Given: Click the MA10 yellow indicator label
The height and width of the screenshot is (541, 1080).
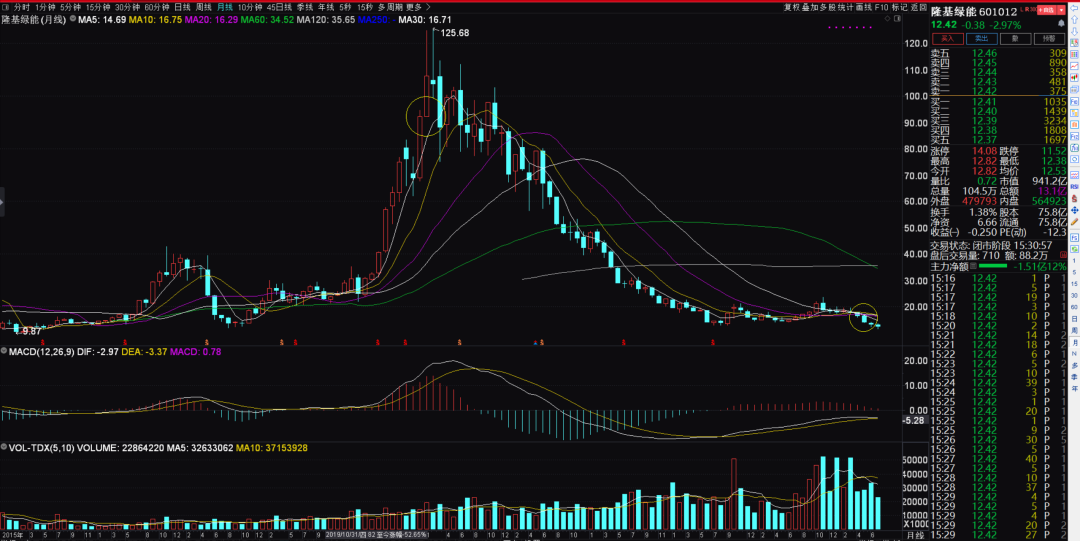Looking at the screenshot, I should click(x=155, y=19).
